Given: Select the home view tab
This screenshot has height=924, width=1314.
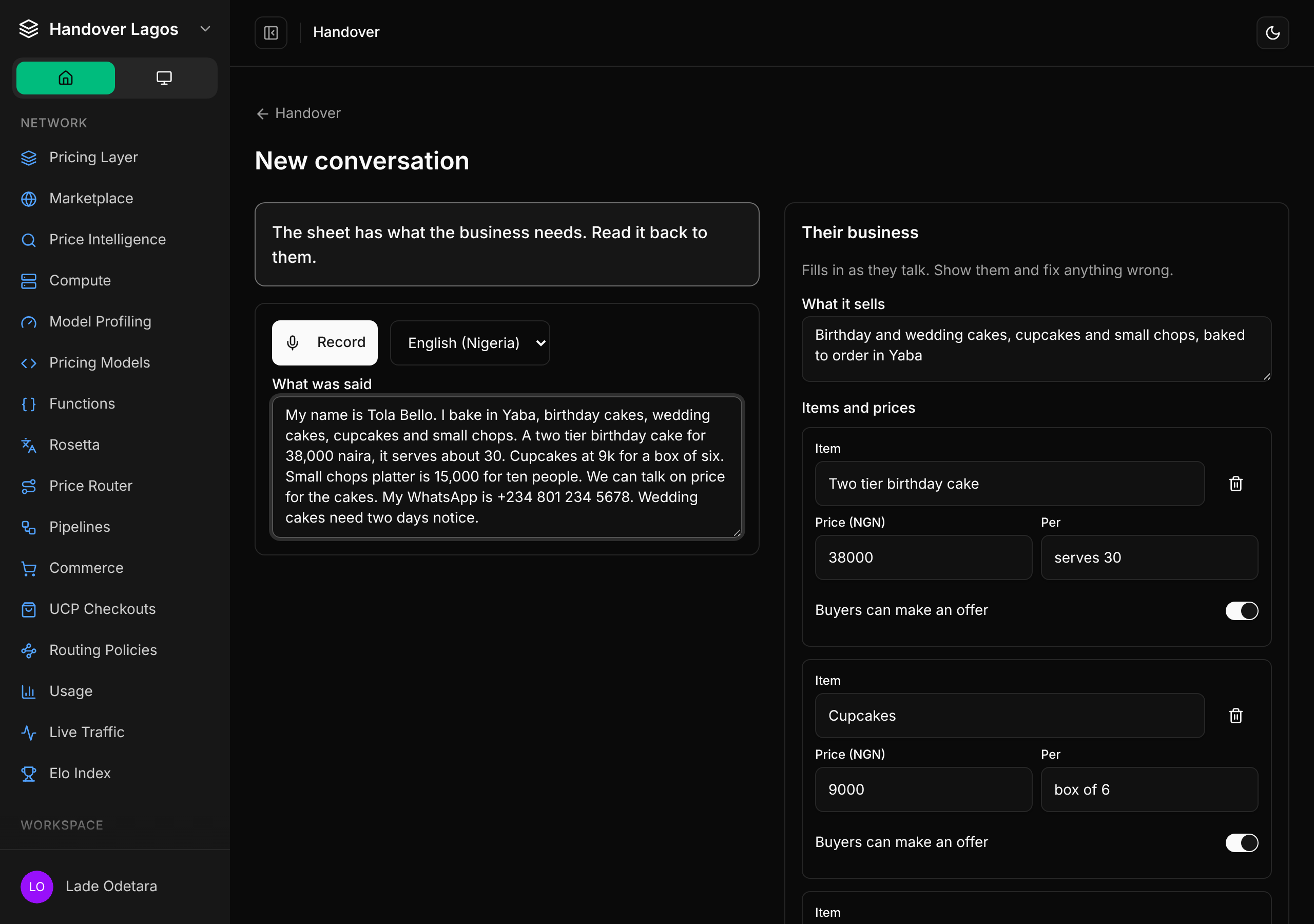Looking at the screenshot, I should [x=65, y=78].
